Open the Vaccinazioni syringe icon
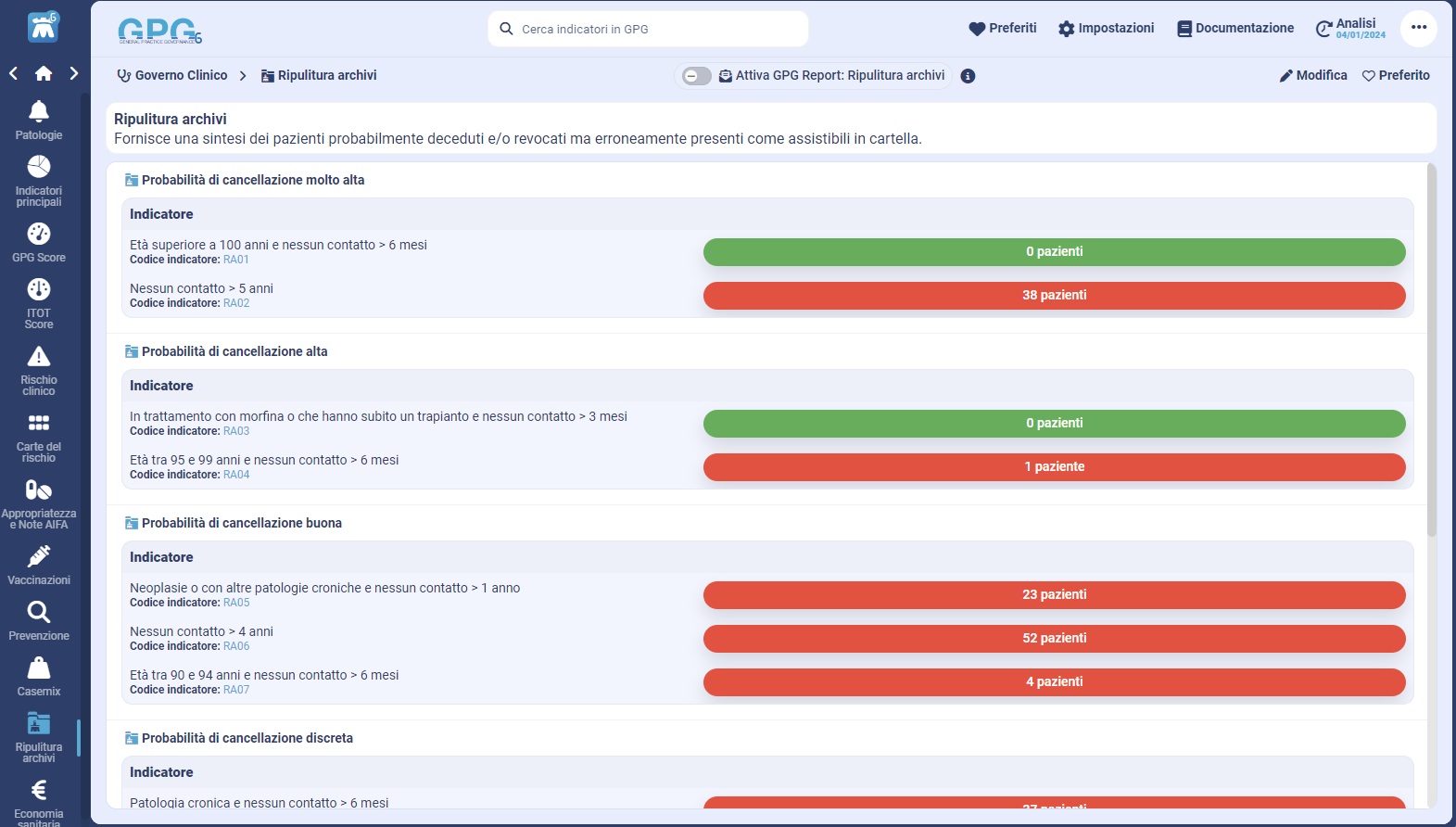 pyautogui.click(x=39, y=556)
